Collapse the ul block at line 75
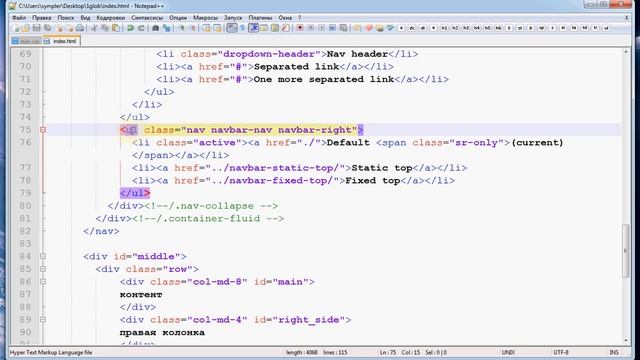Image resolution: width=640 pixels, height=360 pixels. click(43, 130)
